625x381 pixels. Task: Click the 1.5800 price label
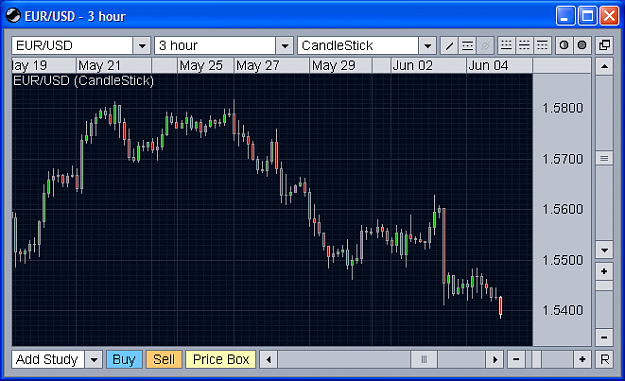point(562,108)
